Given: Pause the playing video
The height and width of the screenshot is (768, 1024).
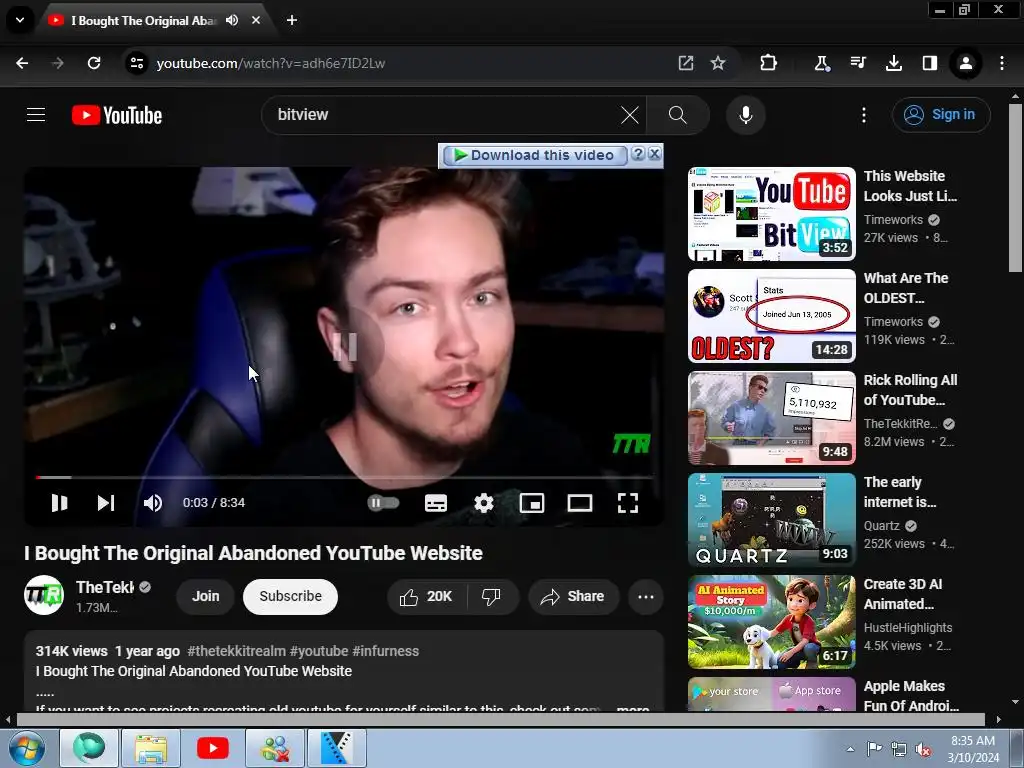Looking at the screenshot, I should pos(59,502).
